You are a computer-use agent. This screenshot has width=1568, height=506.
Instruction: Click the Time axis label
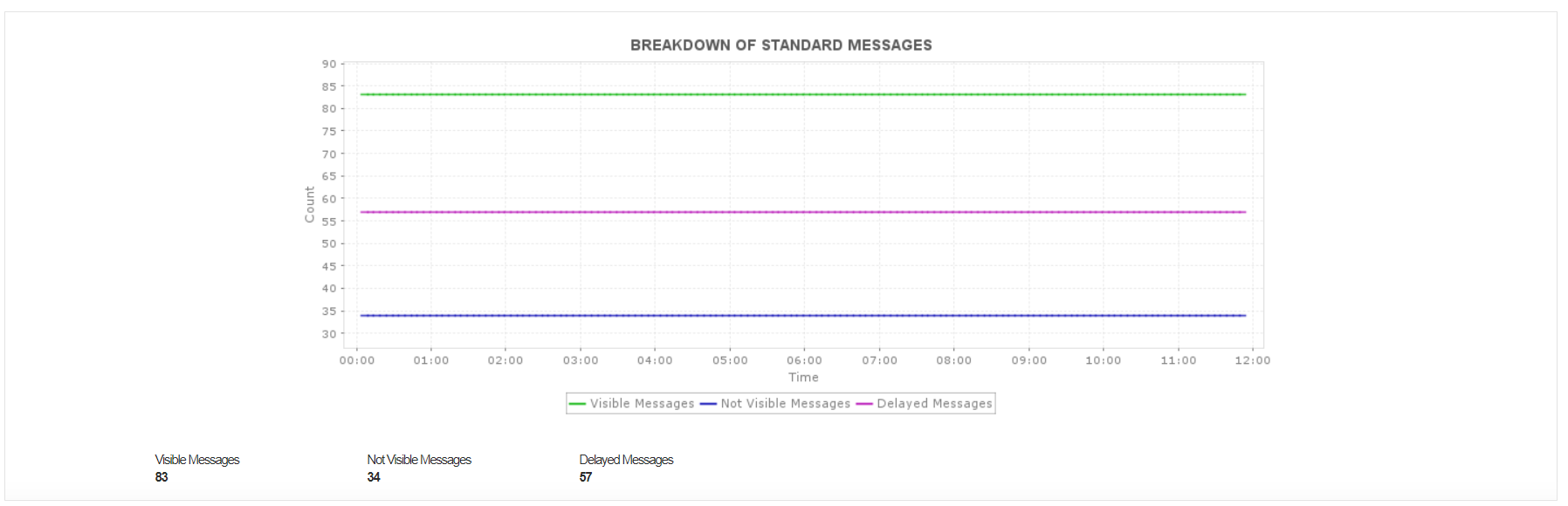(x=803, y=378)
